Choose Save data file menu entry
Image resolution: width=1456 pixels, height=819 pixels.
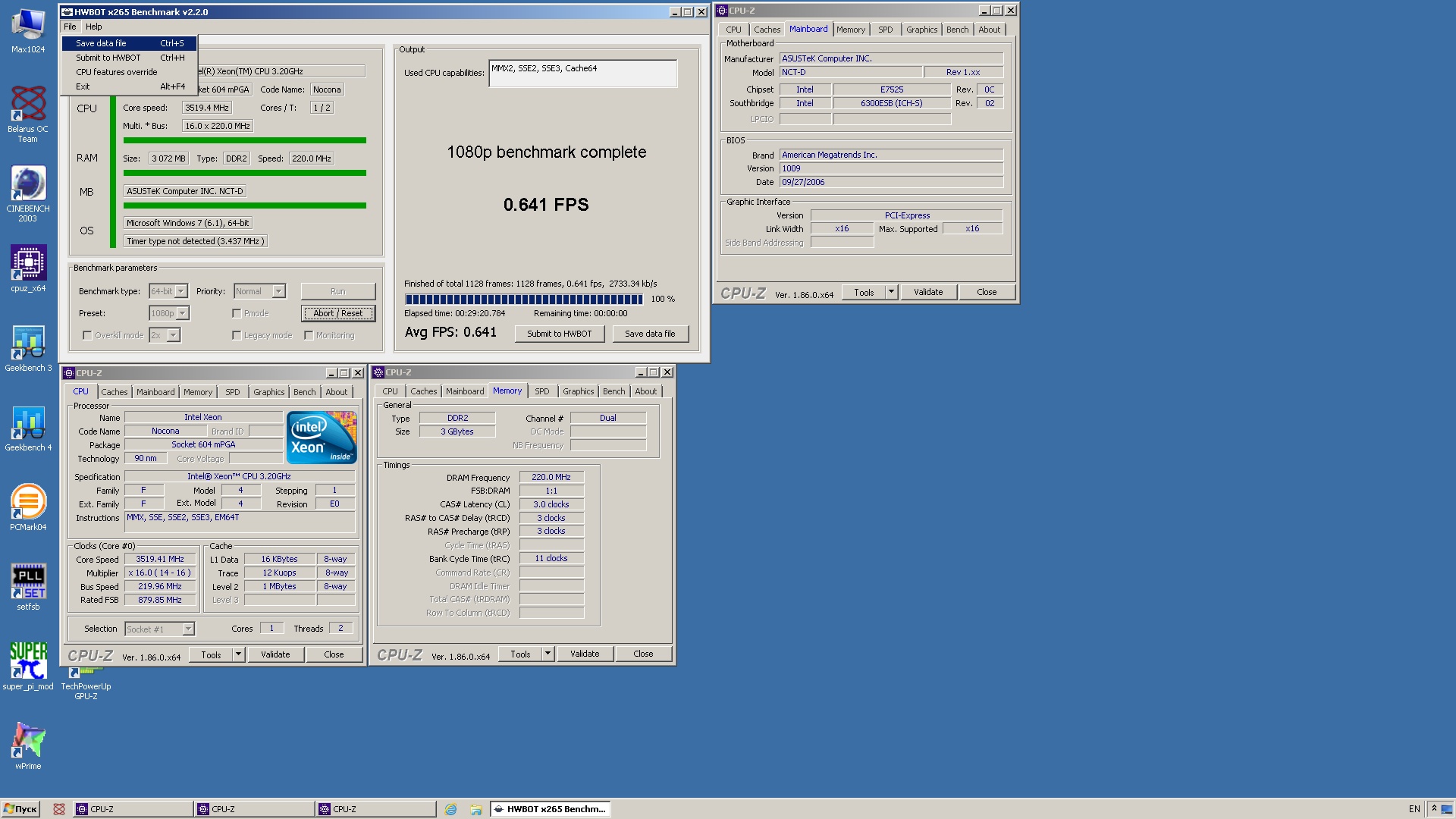[x=130, y=43]
